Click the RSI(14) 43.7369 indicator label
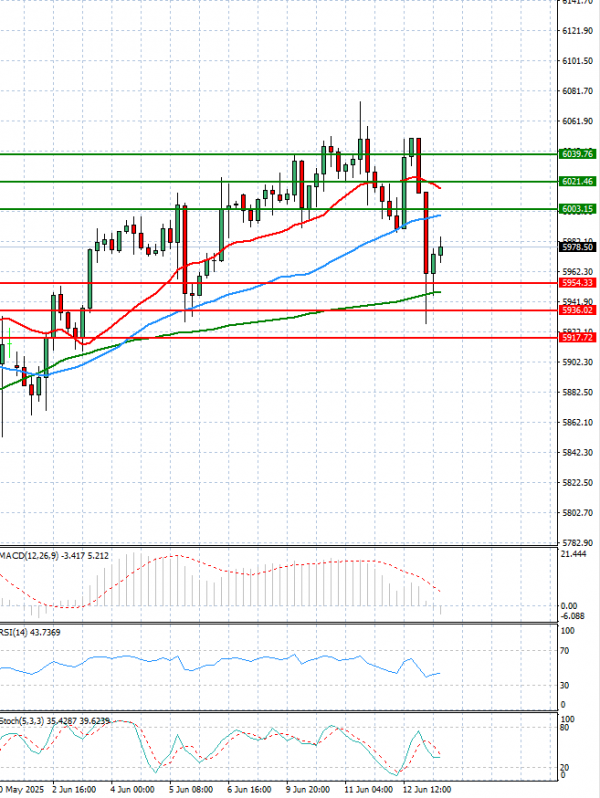 click(x=30, y=633)
